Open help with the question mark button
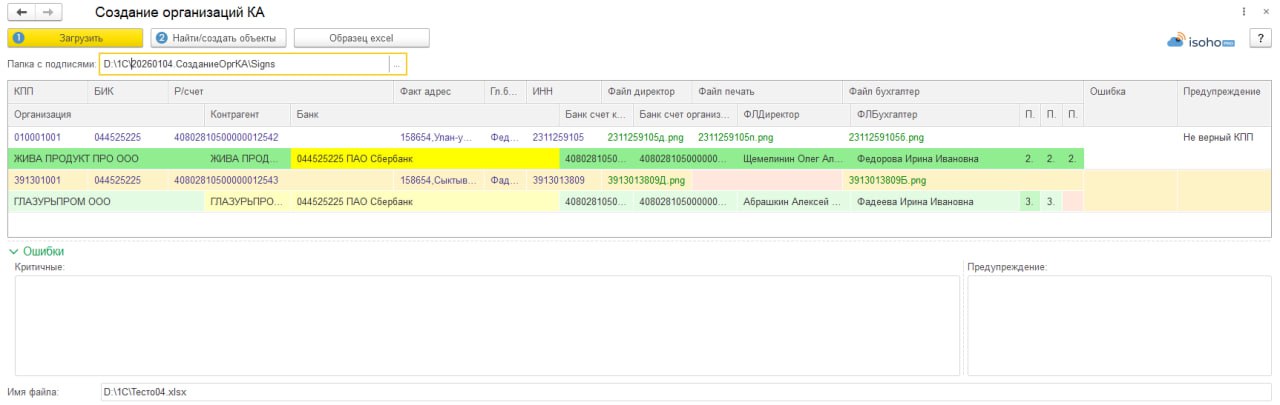Image resolution: width=1280 pixels, height=405 pixels. 1261,38
